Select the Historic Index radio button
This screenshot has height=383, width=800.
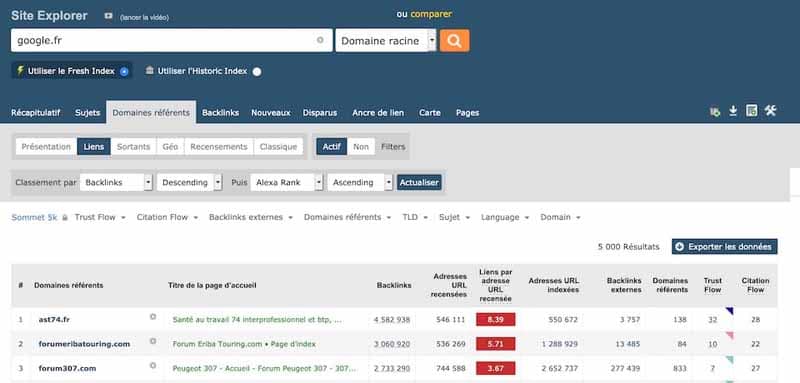257,71
